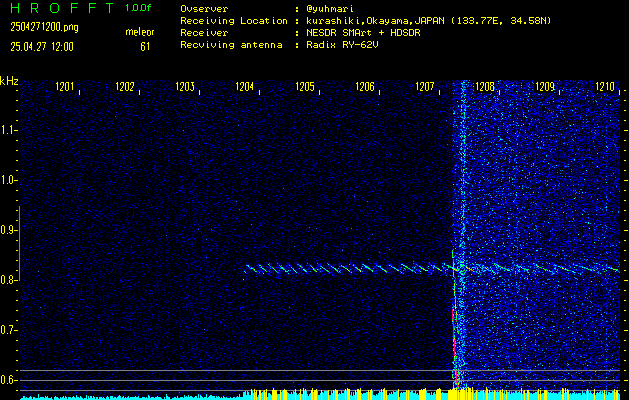This screenshot has height=400, width=629.
Task: Click the sawtooth signal trace near 0.82 kHz
Action: [431, 269]
